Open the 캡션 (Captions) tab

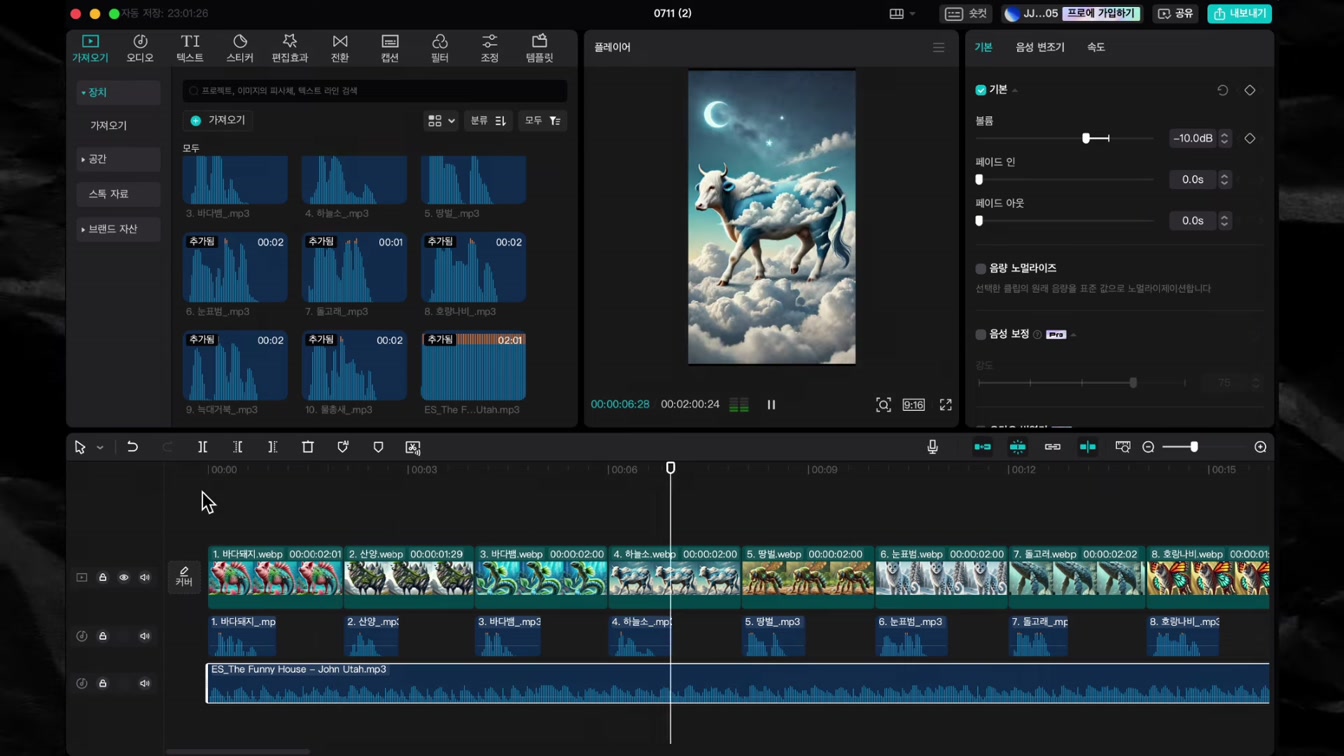390,47
